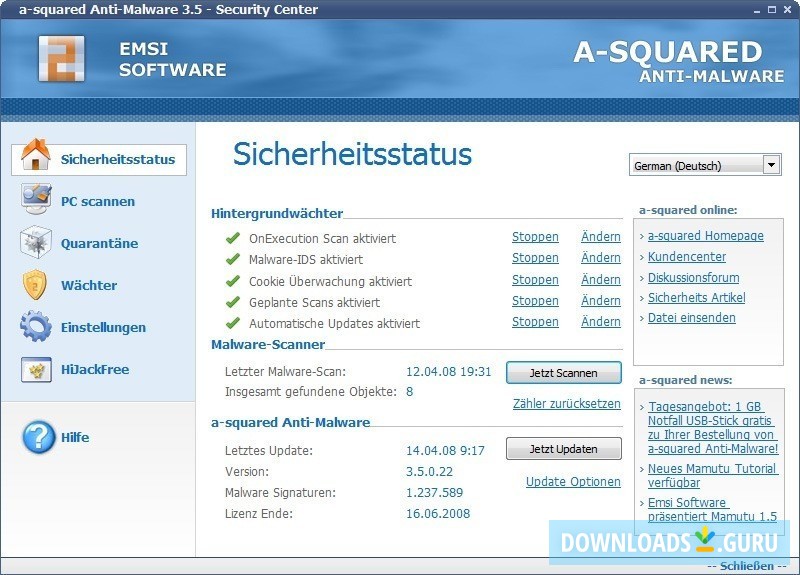The width and height of the screenshot is (800, 575).
Task: Open Neues Mamutu Tutorial verfügbar news
Action: (713, 476)
